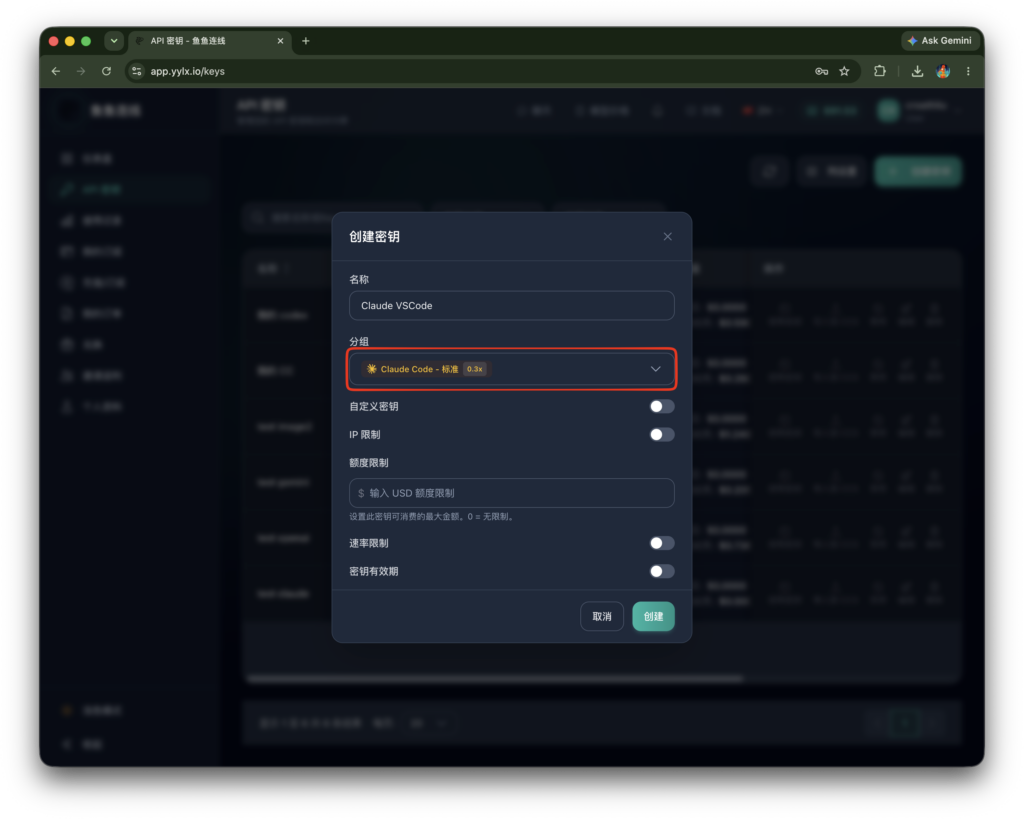Click the 取消 button
This screenshot has width=1024, height=819.
point(601,616)
